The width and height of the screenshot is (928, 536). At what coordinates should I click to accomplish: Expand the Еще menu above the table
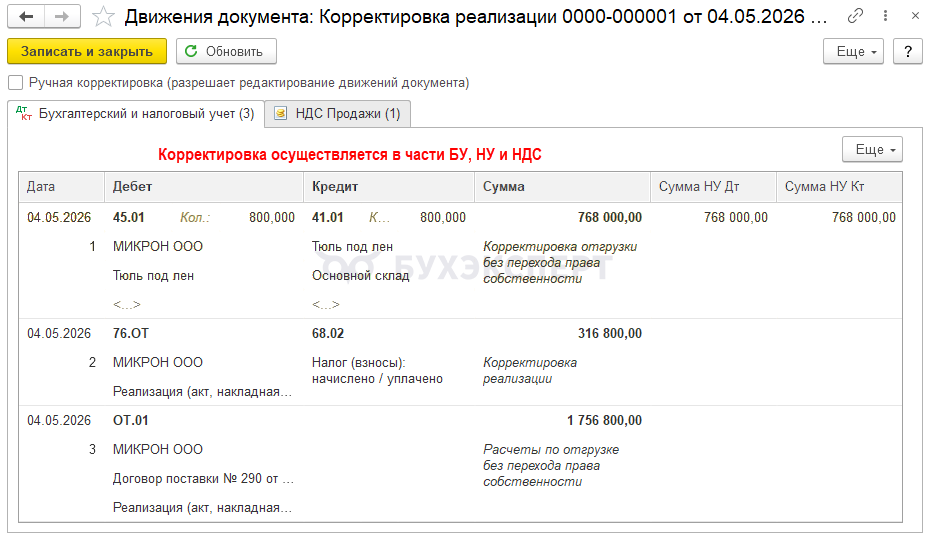872,150
